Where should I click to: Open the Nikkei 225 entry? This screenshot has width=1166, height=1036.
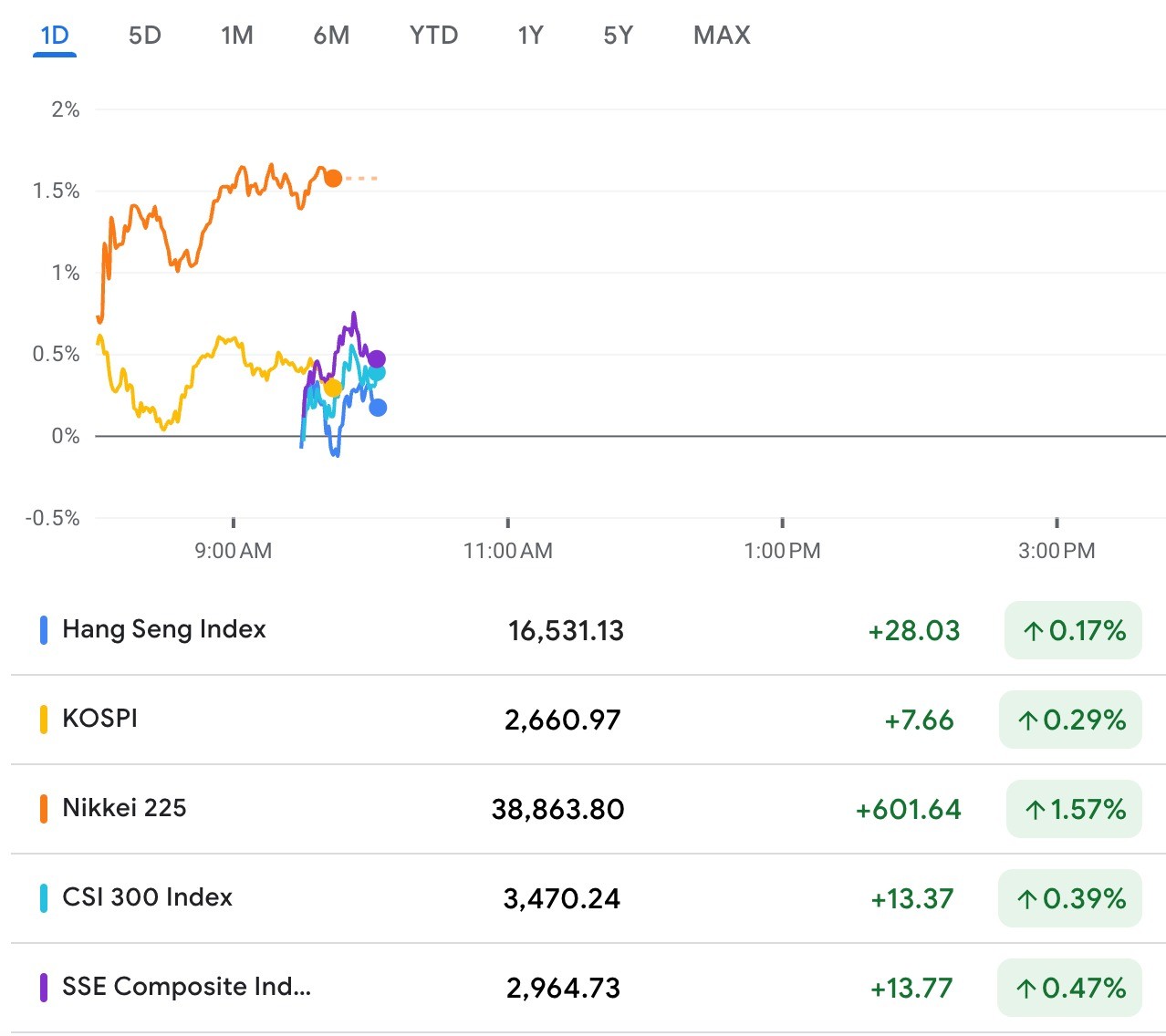588,809
